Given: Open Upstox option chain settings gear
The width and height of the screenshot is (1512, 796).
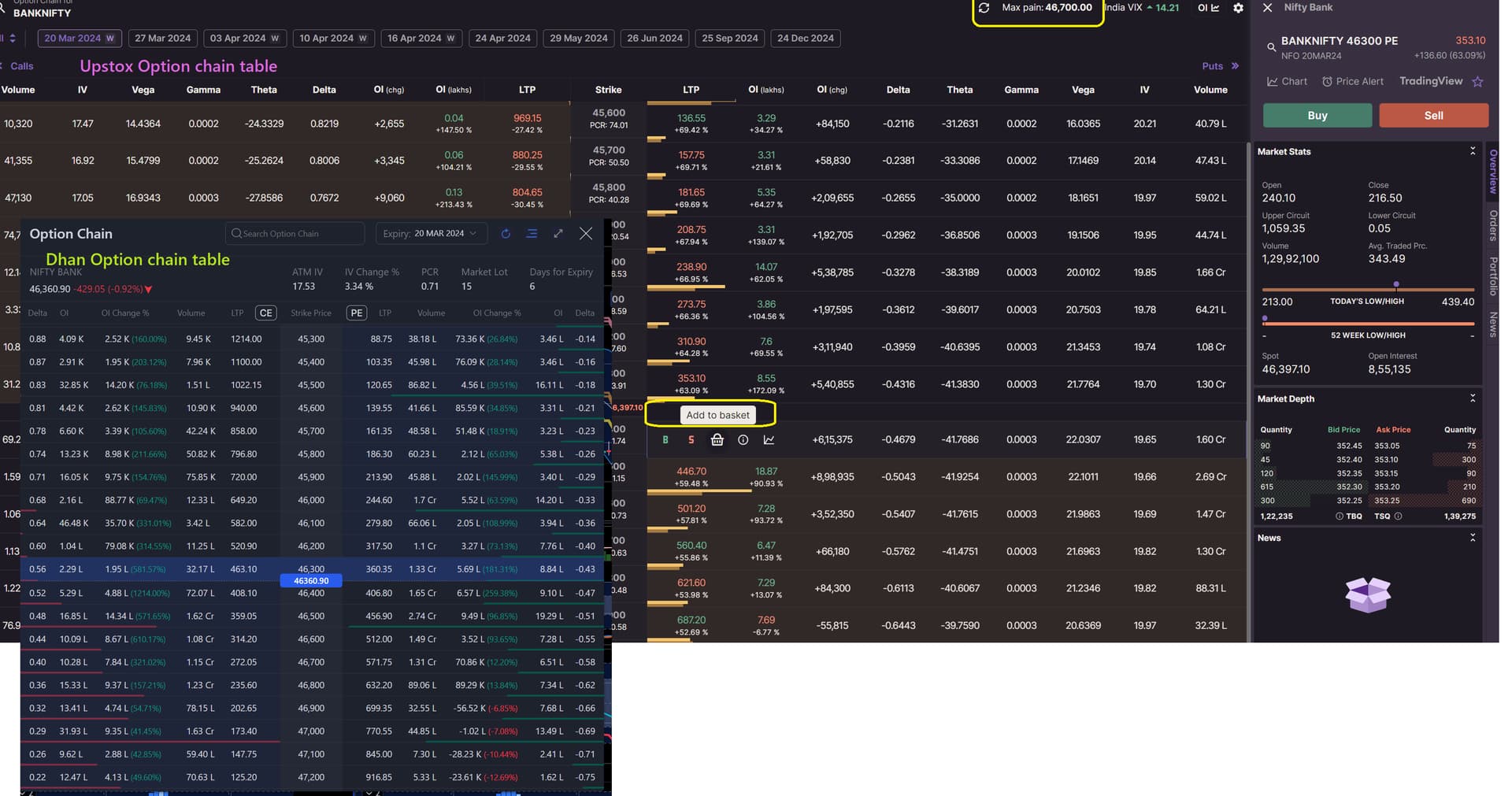Looking at the screenshot, I should [1238, 8].
